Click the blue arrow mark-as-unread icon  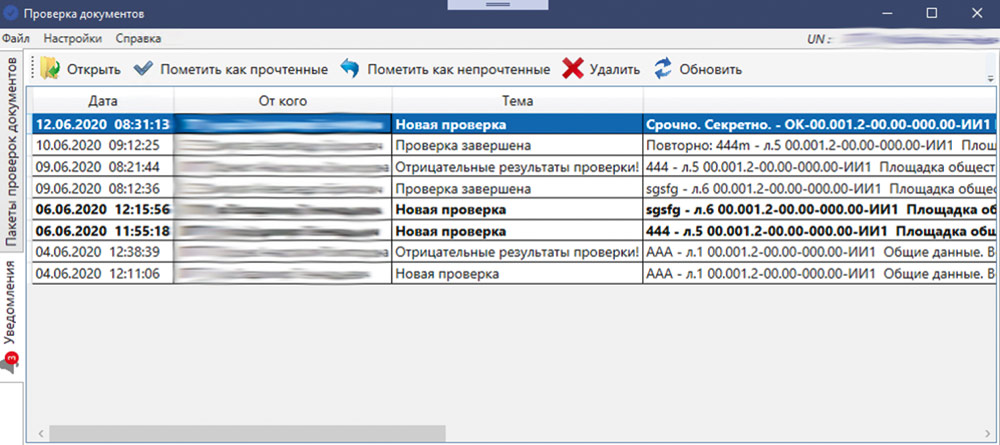coord(349,69)
